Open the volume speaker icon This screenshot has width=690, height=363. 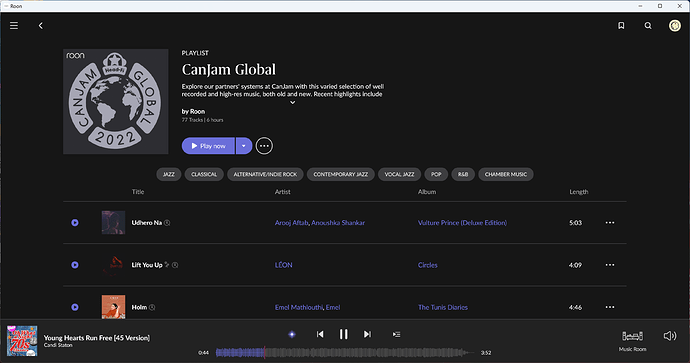[x=670, y=336]
